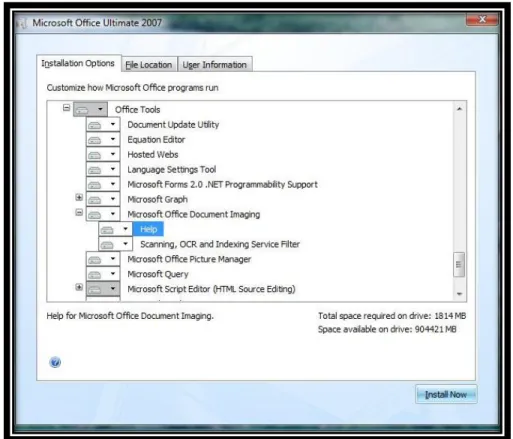Click the feature list scrollbar thumb
This screenshot has height=439, width=513.
[x=459, y=265]
